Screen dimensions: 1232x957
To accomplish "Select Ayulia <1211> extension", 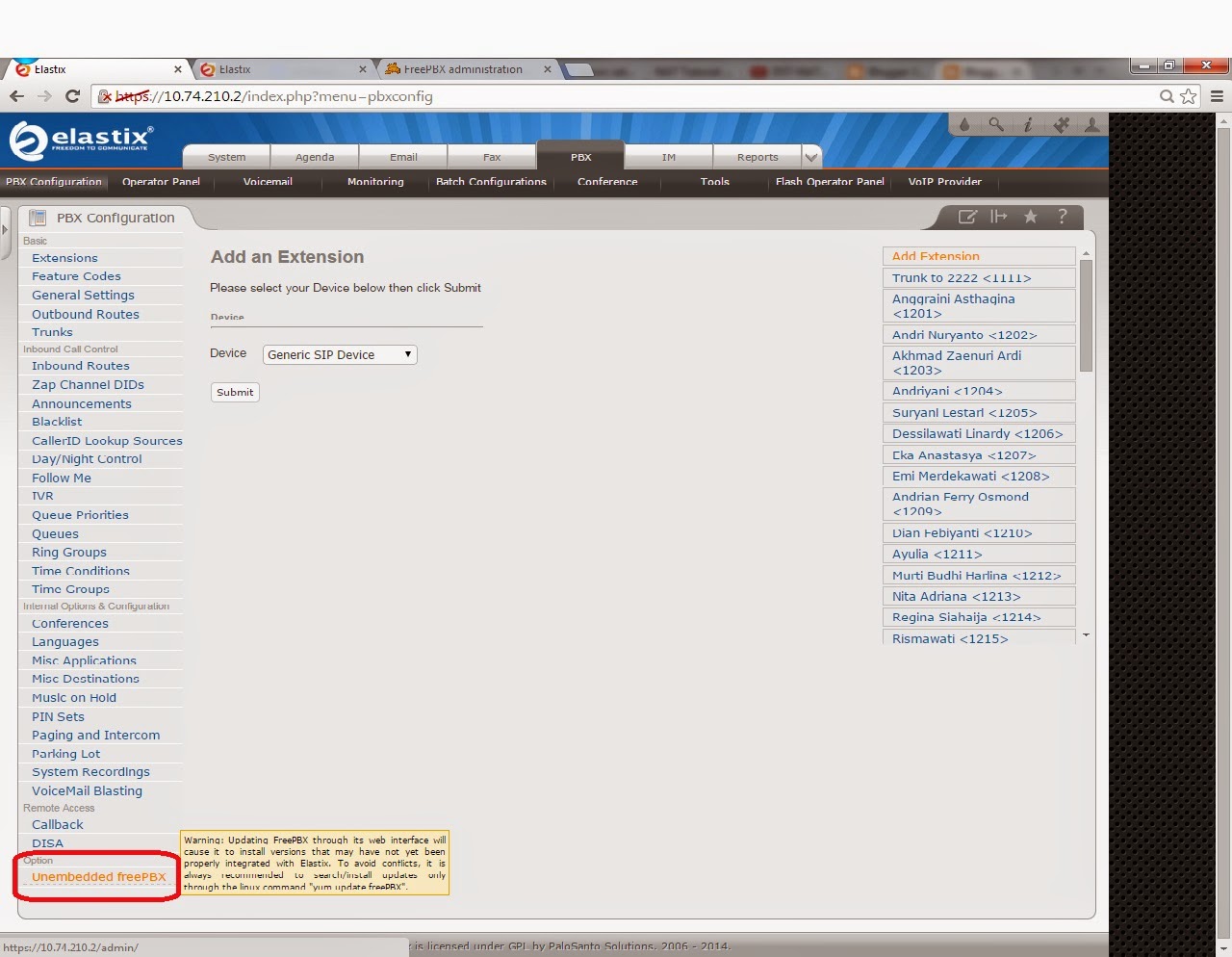I will pos(979,555).
